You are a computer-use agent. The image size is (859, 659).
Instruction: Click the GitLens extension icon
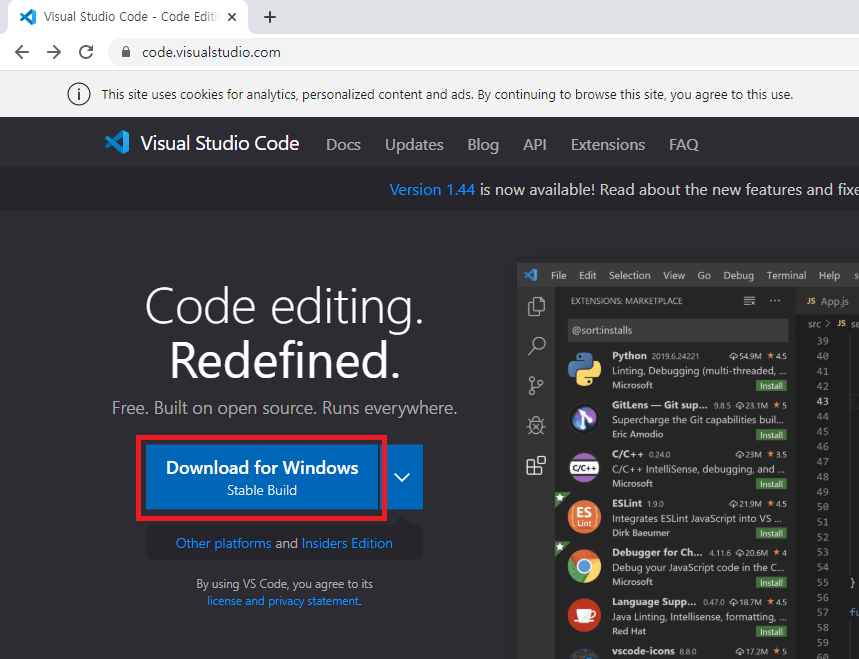585,419
